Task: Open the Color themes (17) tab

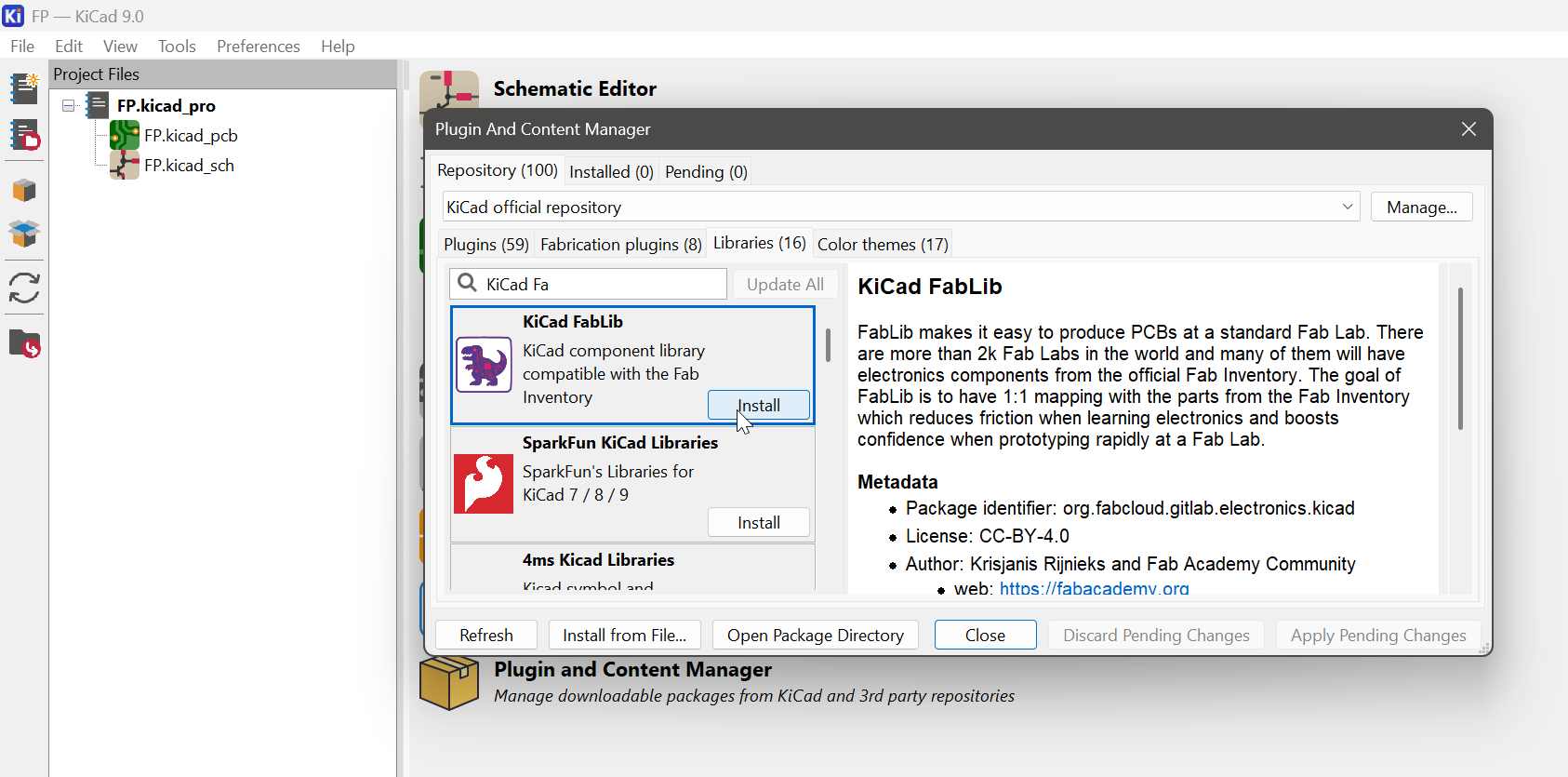Action: tap(883, 245)
